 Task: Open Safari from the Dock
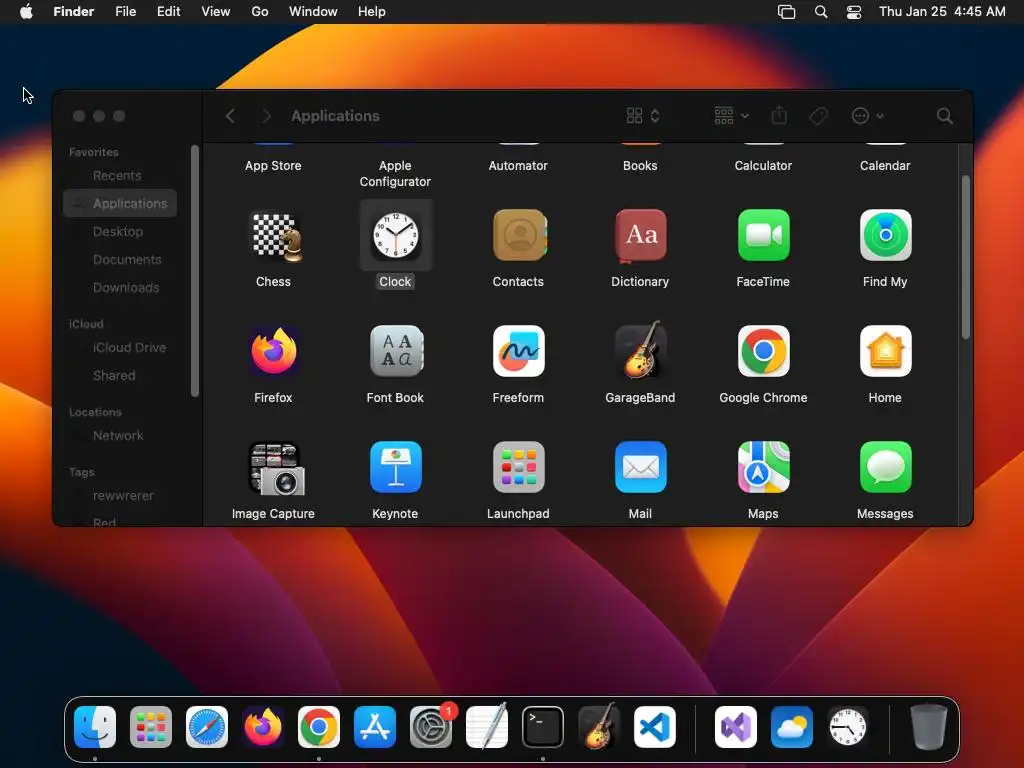tap(207, 727)
